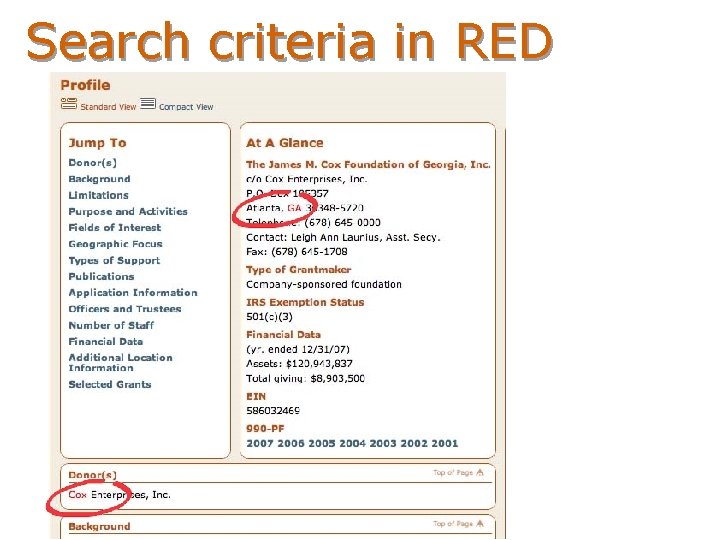Image resolution: width=720 pixels, height=540 pixels.
Task: Click Cox Enterprises, Inc. under Donor(s)
Action: [119, 495]
